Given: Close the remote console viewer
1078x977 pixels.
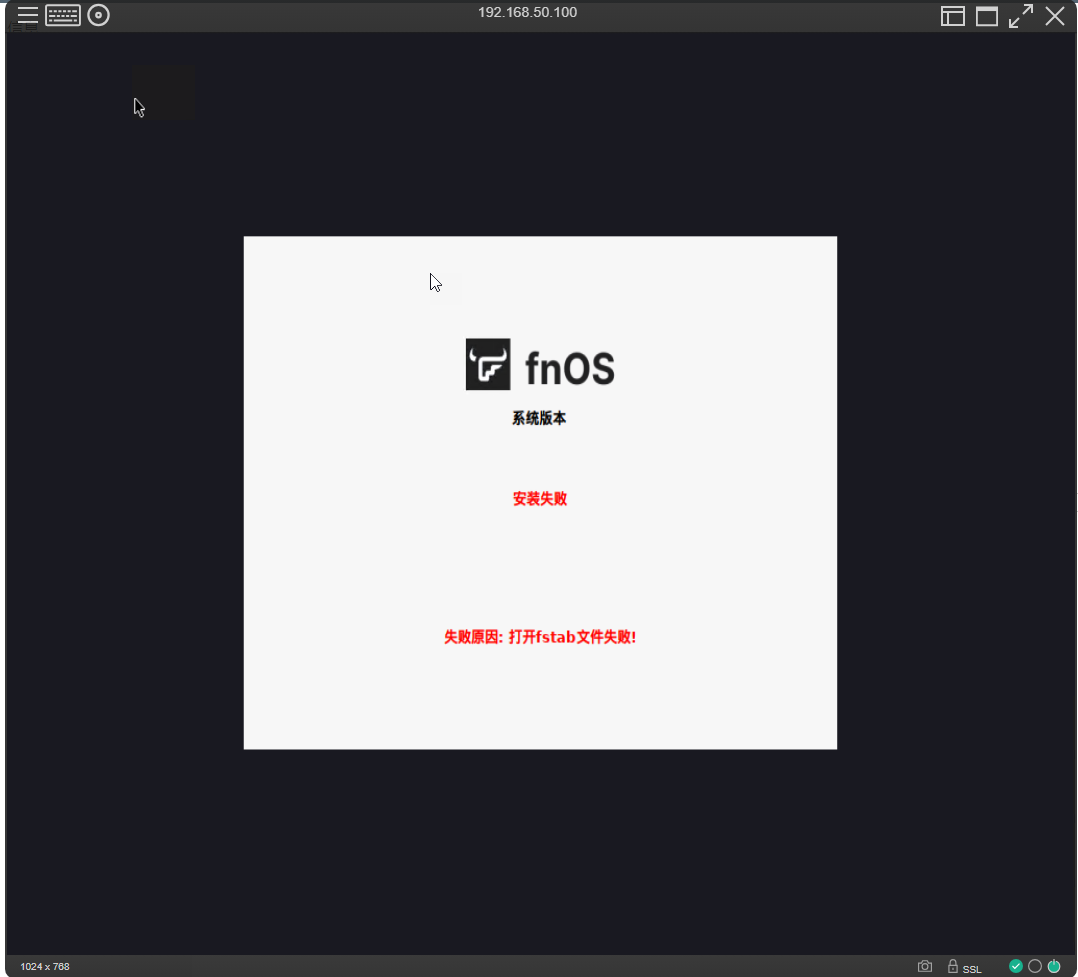Looking at the screenshot, I should coord(1055,16).
